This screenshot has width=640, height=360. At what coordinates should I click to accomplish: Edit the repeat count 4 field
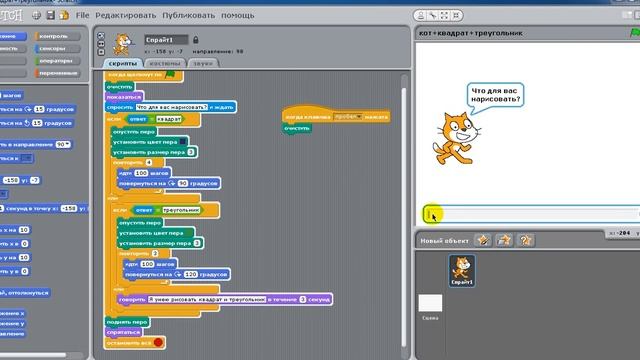149,162
